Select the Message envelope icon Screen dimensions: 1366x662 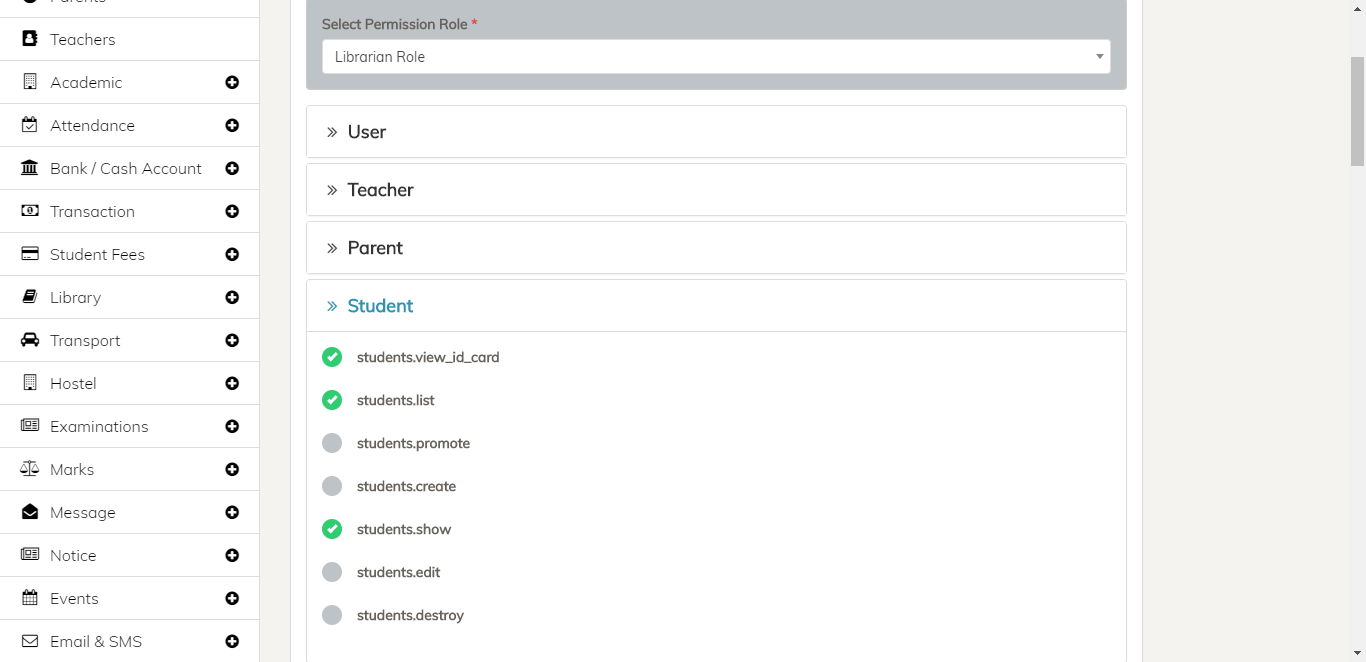click(x=28, y=512)
